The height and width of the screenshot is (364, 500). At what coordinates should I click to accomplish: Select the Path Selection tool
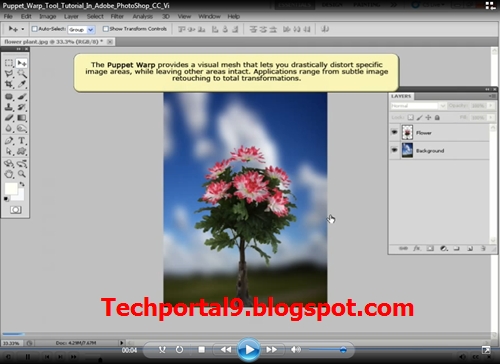(x=9, y=151)
